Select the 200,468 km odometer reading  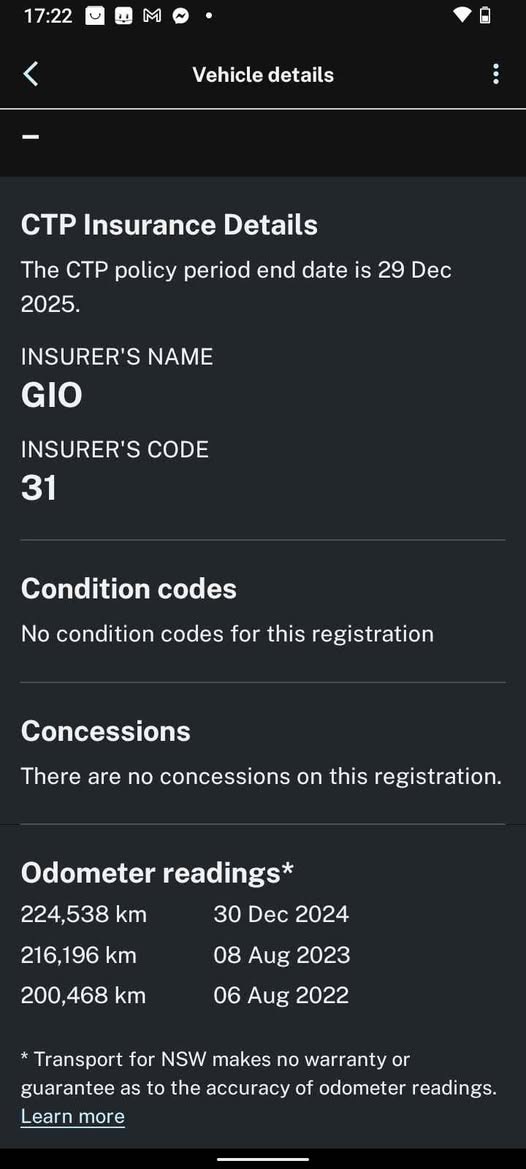point(83,995)
